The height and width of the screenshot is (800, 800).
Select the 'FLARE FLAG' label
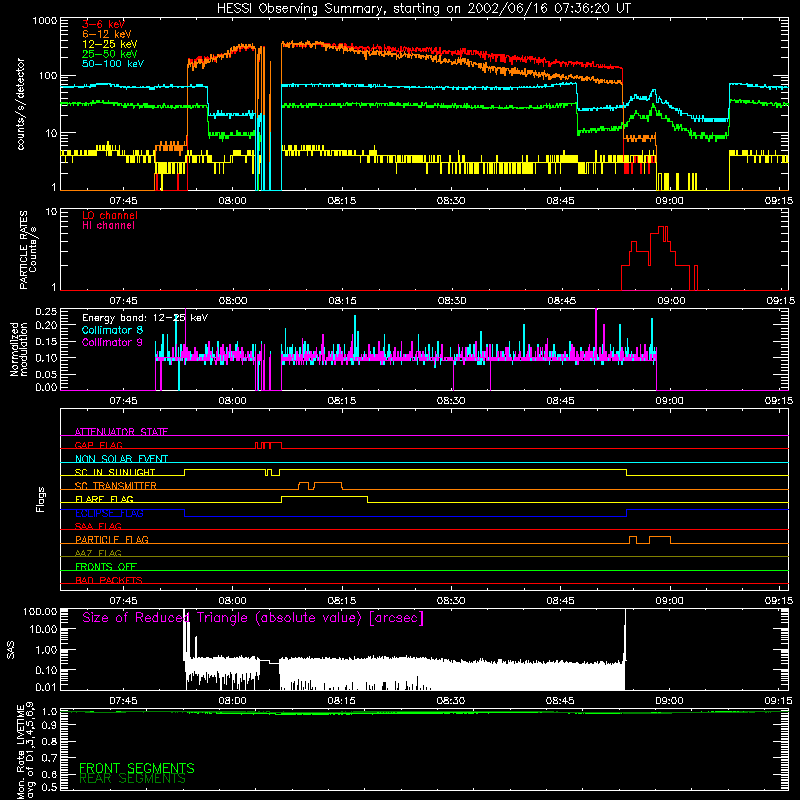coord(104,499)
